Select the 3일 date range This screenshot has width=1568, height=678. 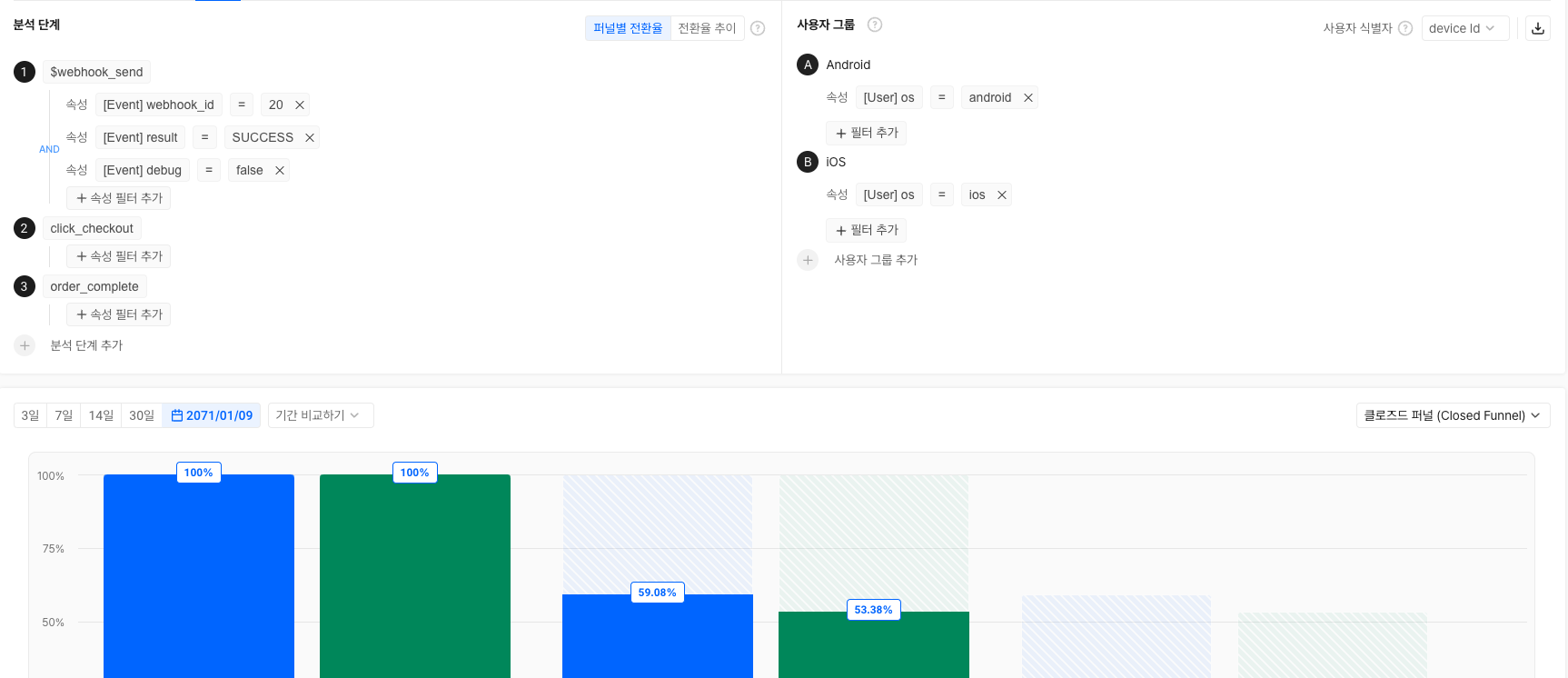click(30, 415)
